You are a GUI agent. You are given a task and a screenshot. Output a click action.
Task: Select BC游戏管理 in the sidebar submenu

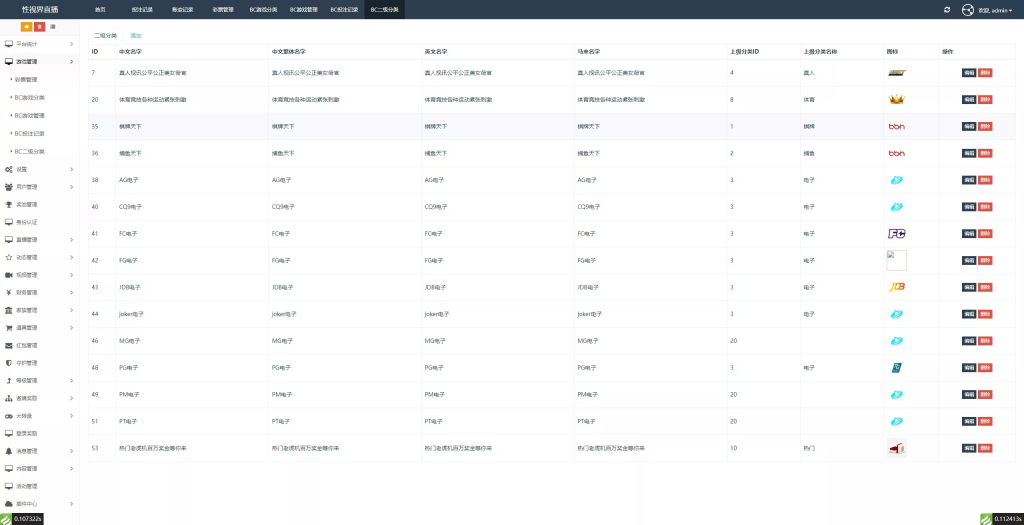(30, 115)
